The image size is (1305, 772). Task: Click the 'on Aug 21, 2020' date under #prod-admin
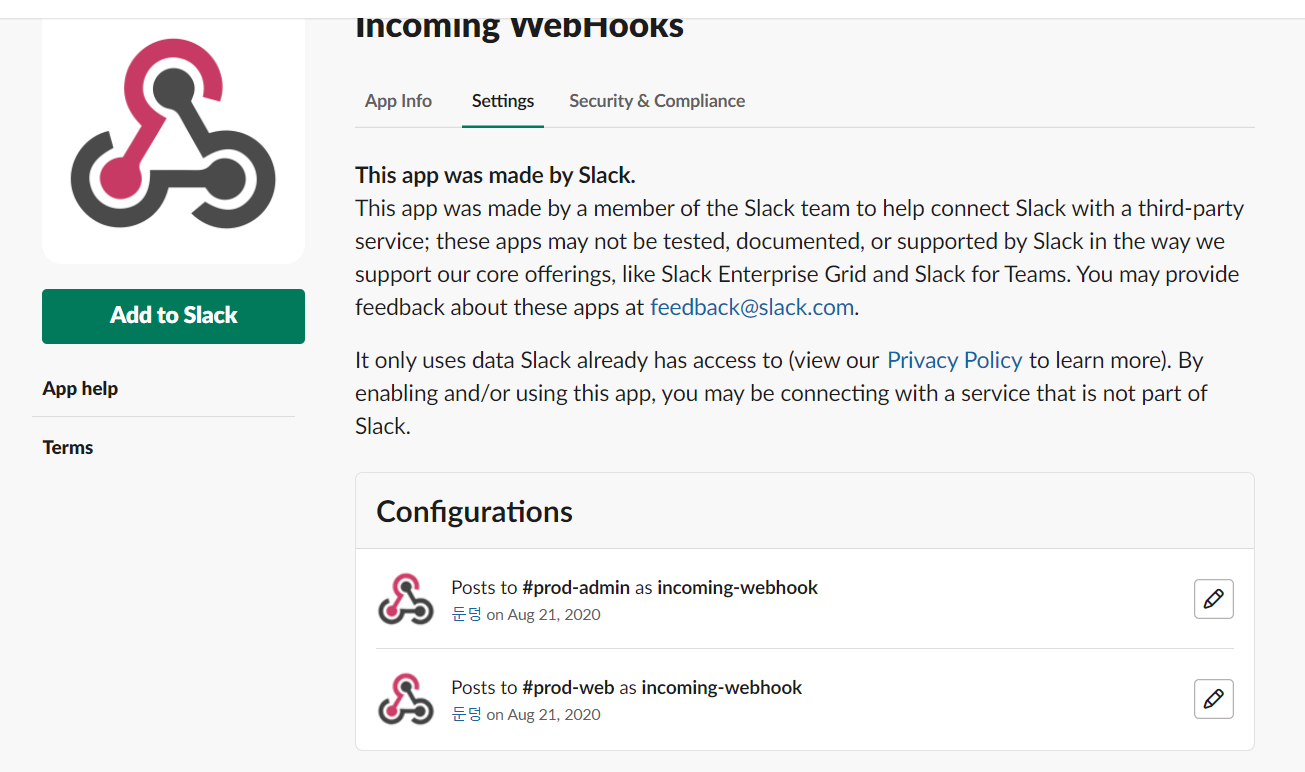coord(543,614)
